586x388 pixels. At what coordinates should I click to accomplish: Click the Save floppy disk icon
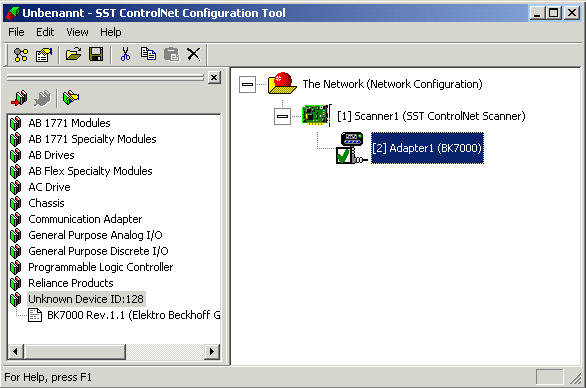96,55
